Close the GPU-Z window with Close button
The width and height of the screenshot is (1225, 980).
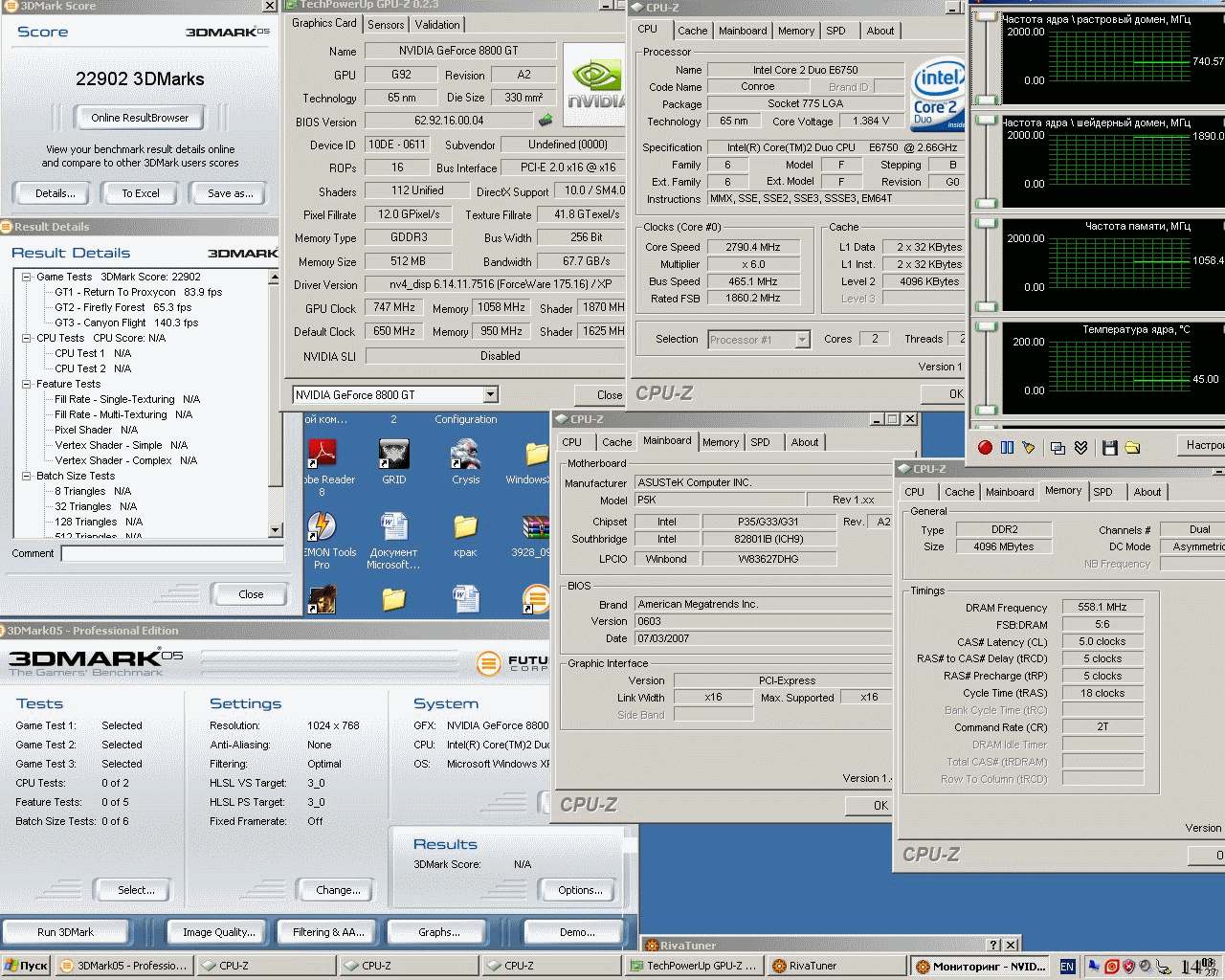[x=600, y=394]
